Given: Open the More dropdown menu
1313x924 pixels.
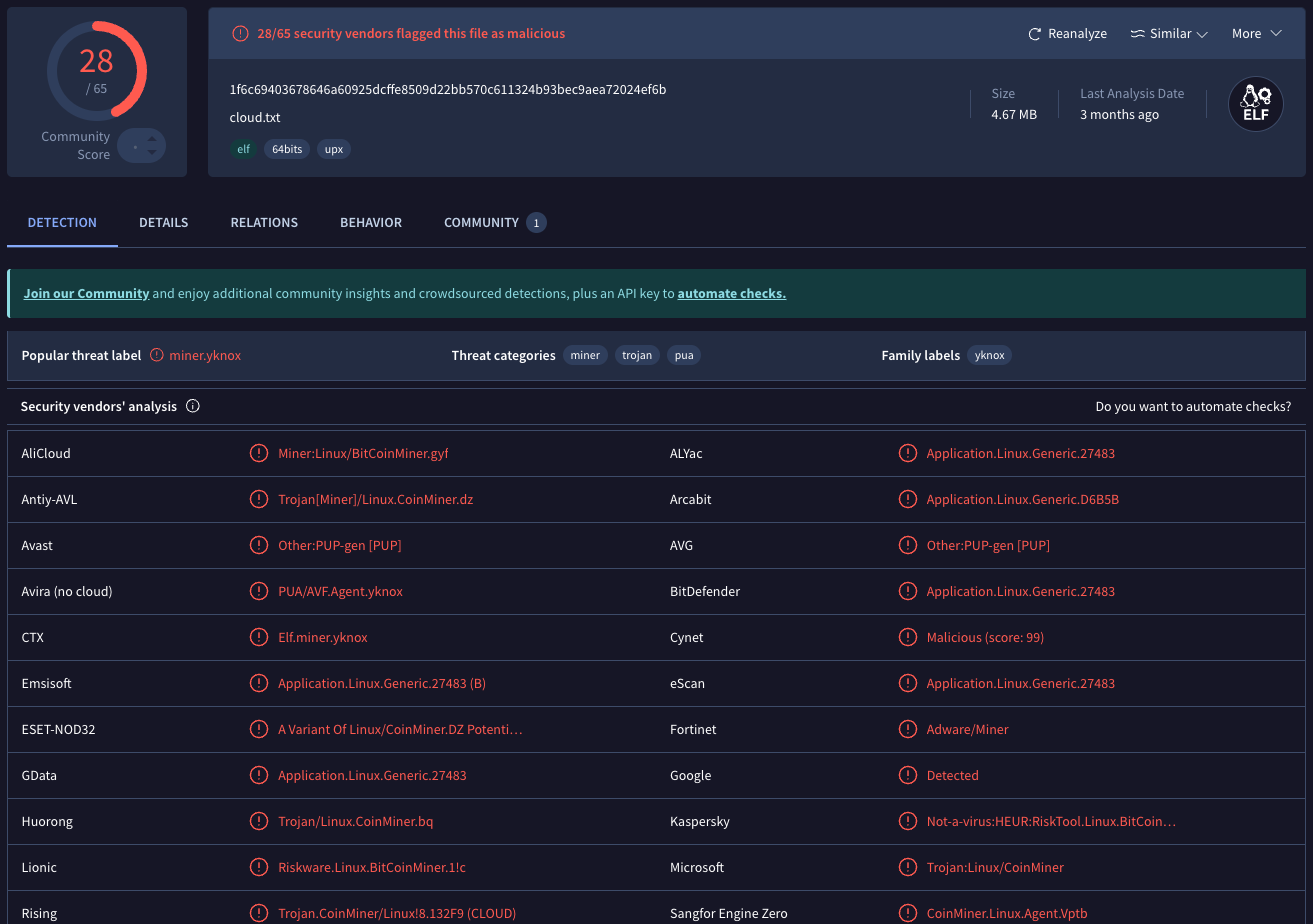Looking at the screenshot, I should pos(1257,34).
